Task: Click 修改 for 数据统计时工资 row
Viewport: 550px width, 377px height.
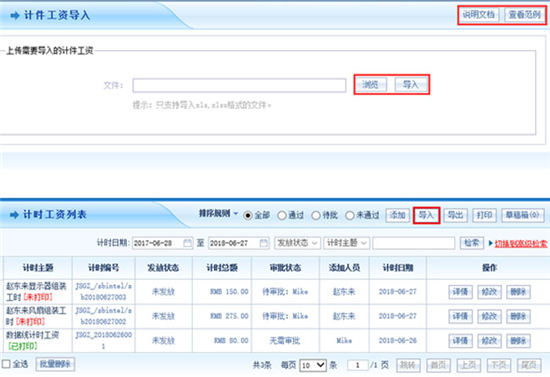Action: tap(489, 341)
